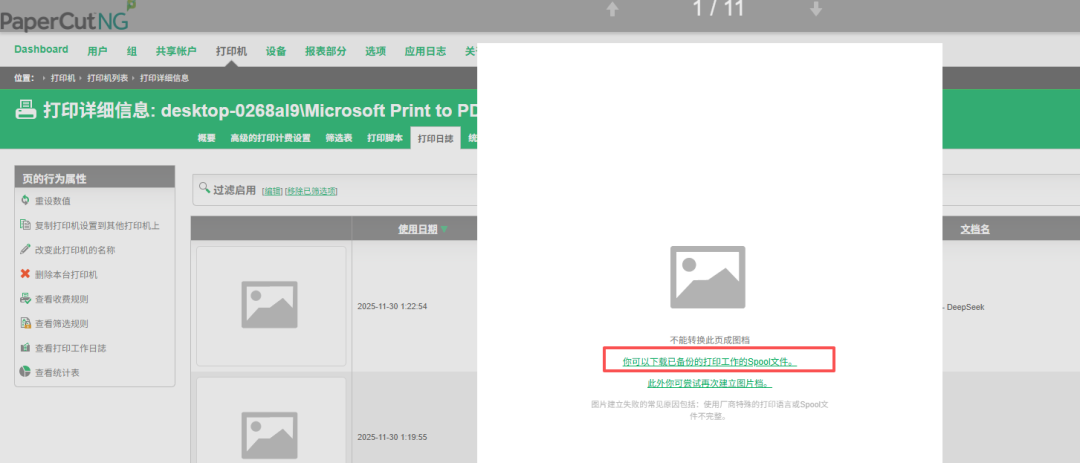
Task: Go to previous page with up arrow
Action: coord(612,10)
